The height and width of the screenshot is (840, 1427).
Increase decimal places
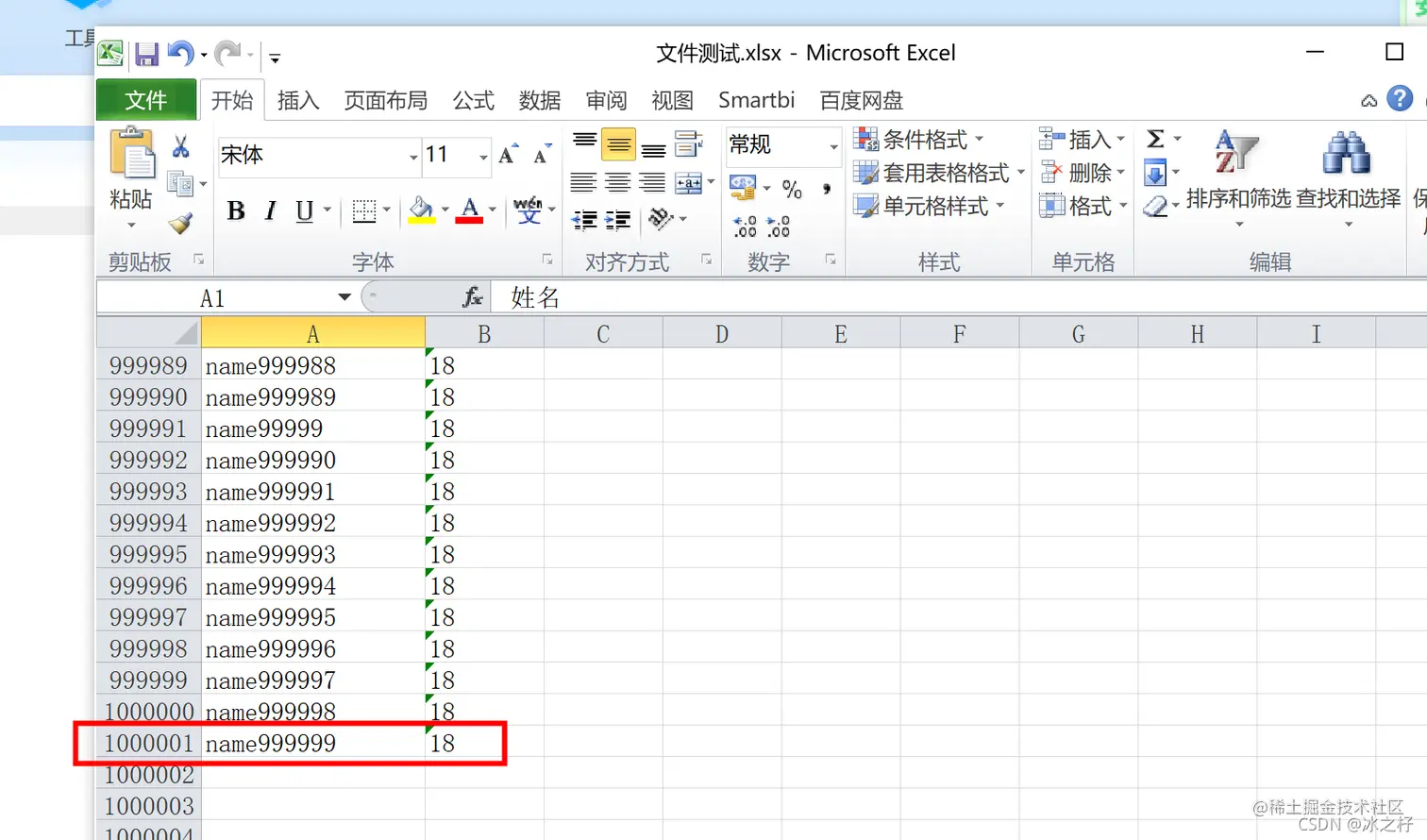pos(745,226)
